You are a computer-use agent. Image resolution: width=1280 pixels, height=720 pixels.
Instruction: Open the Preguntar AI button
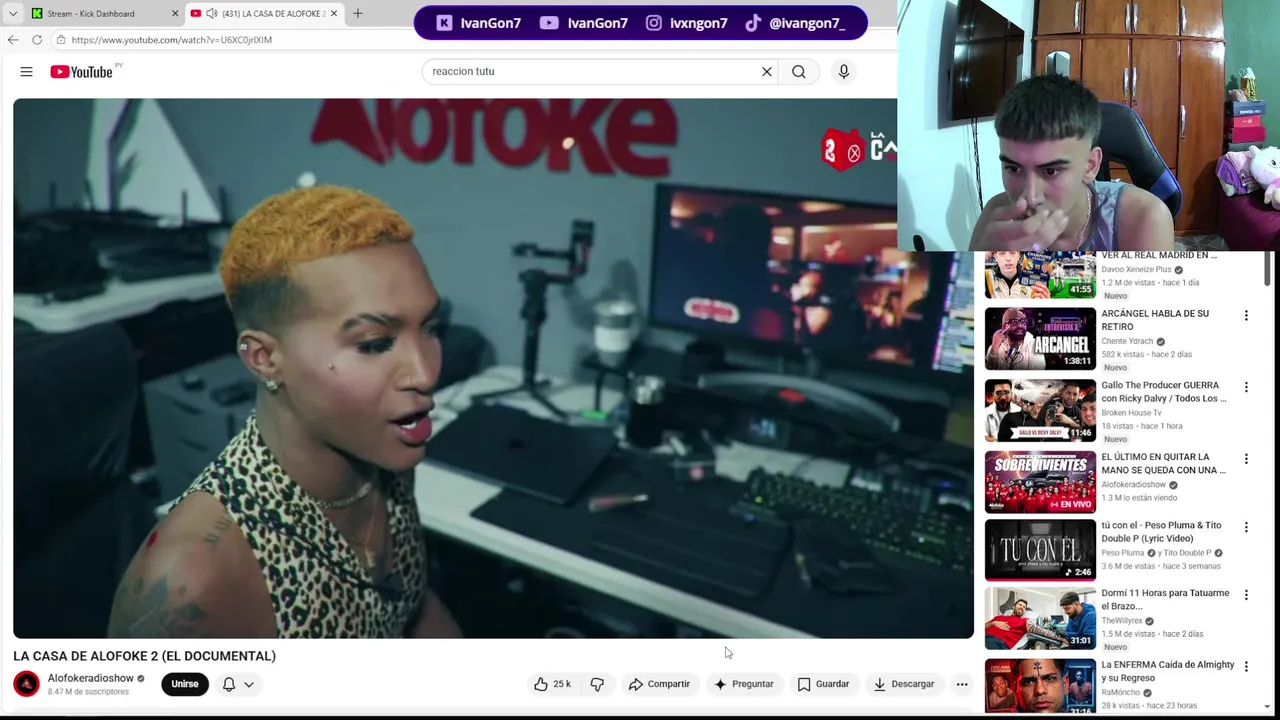pos(743,684)
